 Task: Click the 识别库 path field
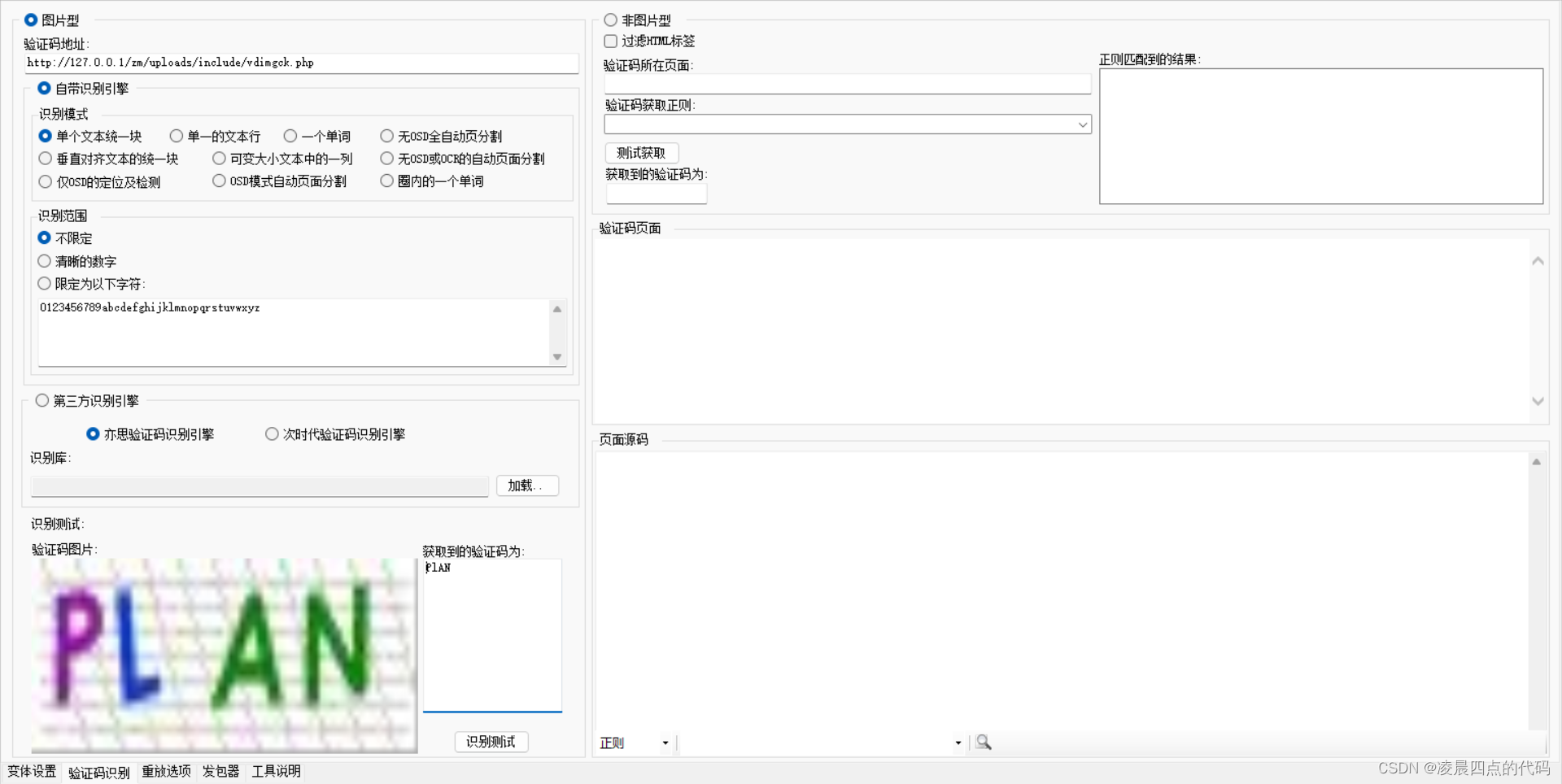[260, 486]
